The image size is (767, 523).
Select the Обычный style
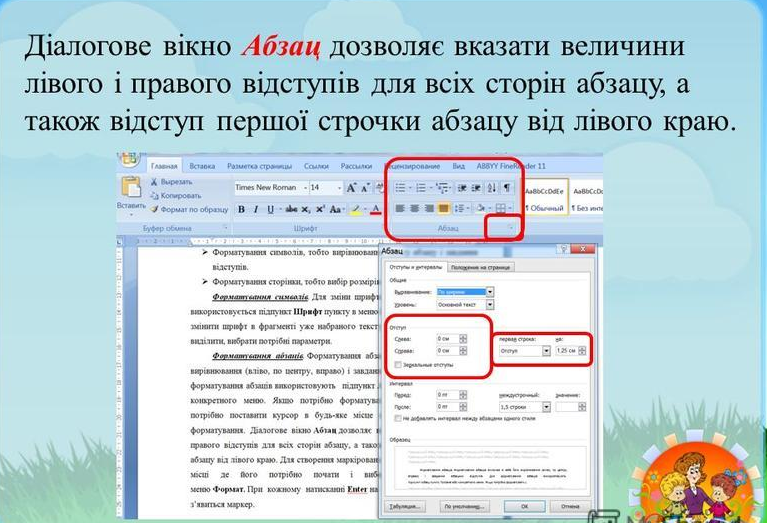(x=544, y=198)
